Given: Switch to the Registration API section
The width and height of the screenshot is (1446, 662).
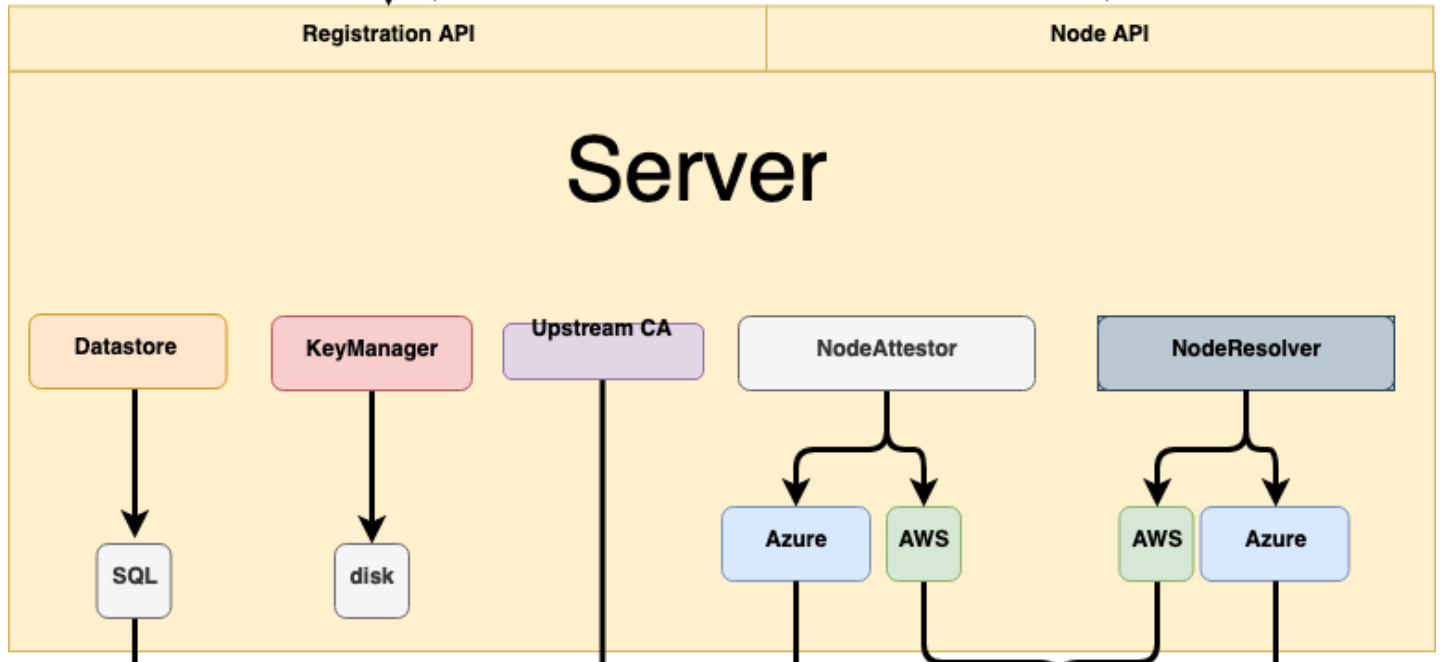Looking at the screenshot, I should pos(386,35).
